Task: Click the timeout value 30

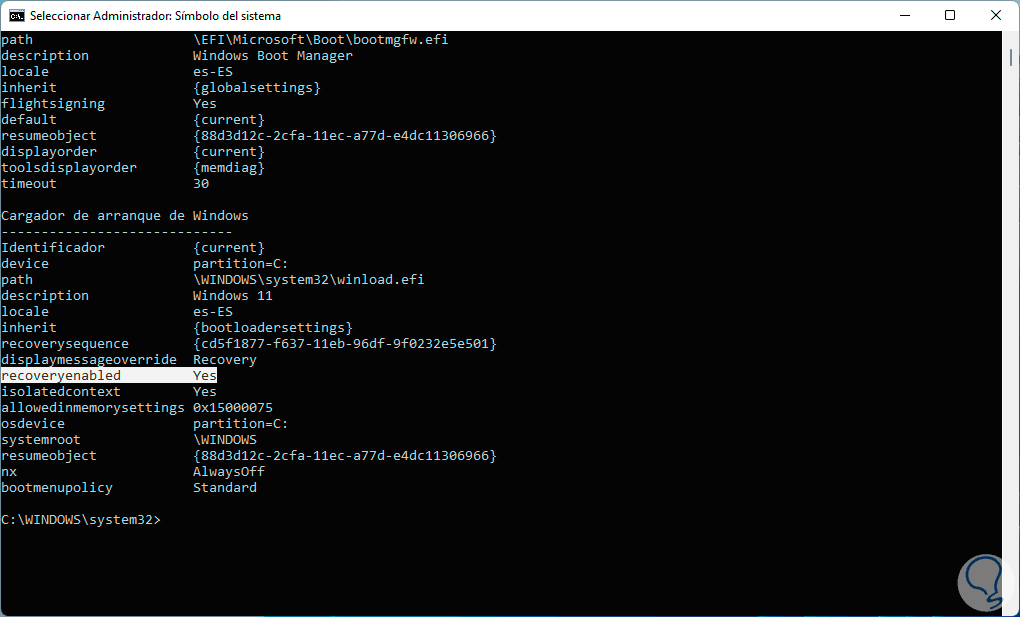Action: [x=201, y=183]
